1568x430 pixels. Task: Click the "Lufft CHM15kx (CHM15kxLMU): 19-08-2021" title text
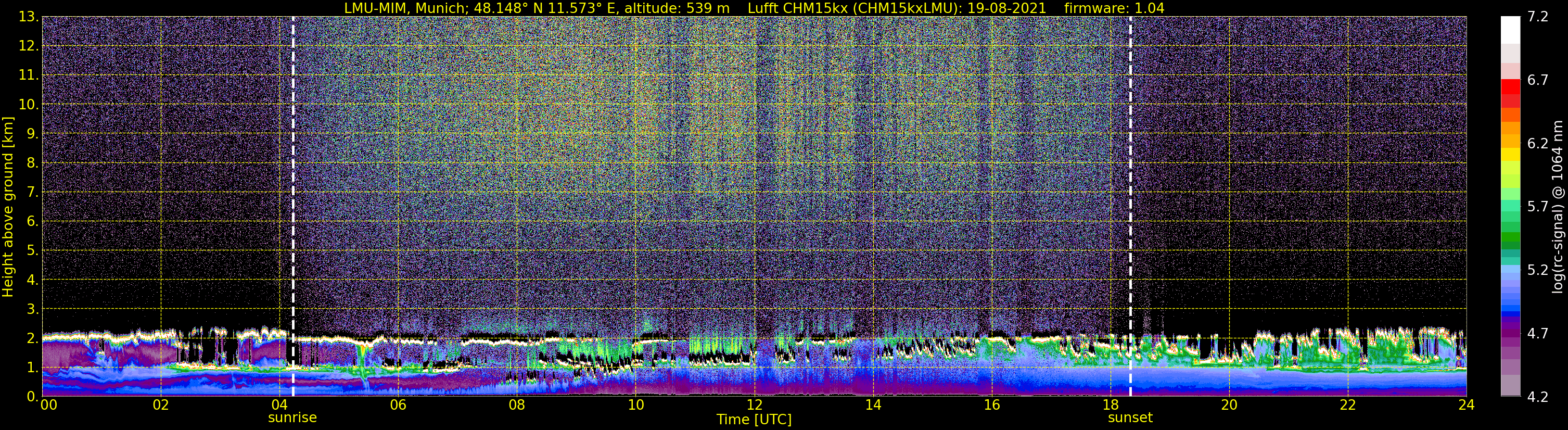[x=897, y=8]
